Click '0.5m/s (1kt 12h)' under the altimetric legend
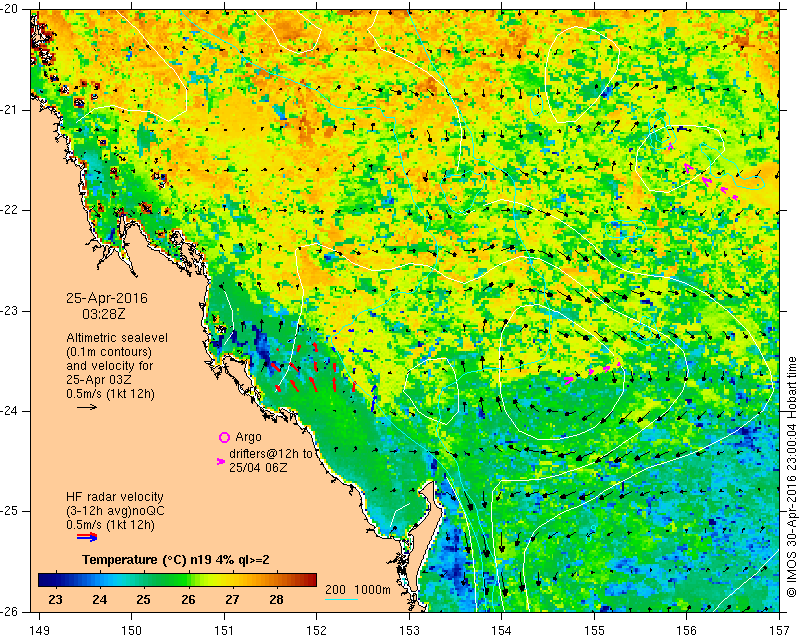 coord(110,394)
